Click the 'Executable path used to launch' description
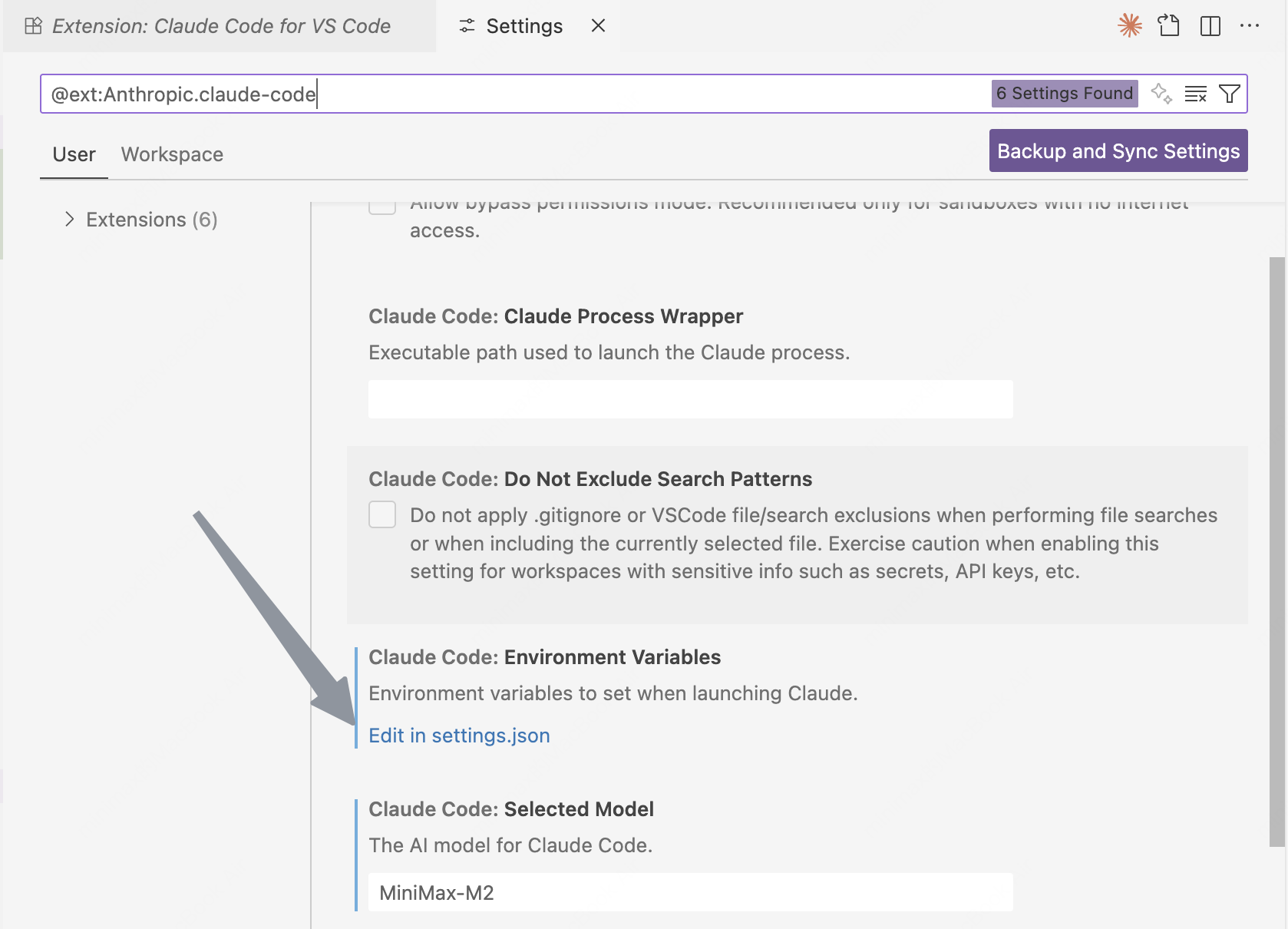Screen dimensions: 1288x929 [x=609, y=352]
